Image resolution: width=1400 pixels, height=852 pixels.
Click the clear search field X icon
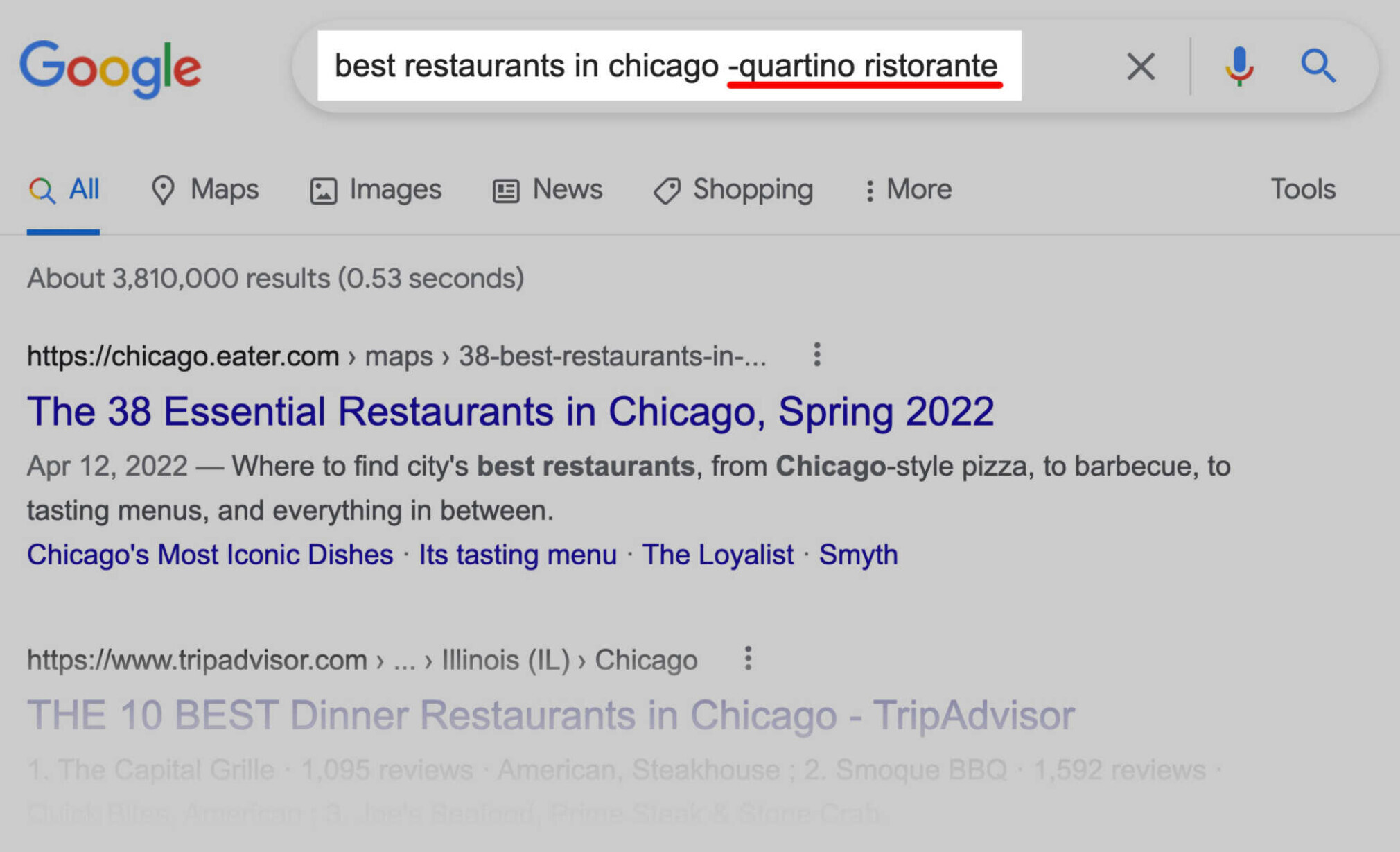(x=1138, y=64)
